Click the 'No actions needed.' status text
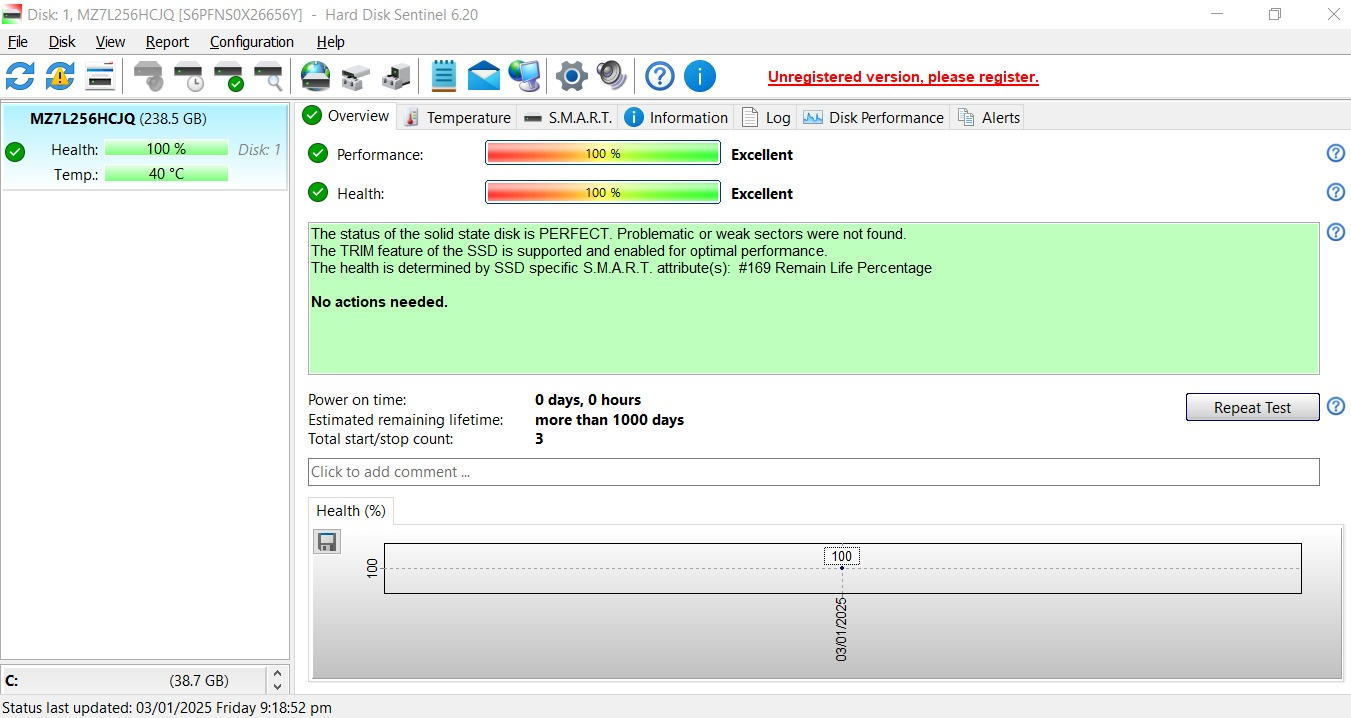The width and height of the screenshot is (1351, 718). click(379, 302)
